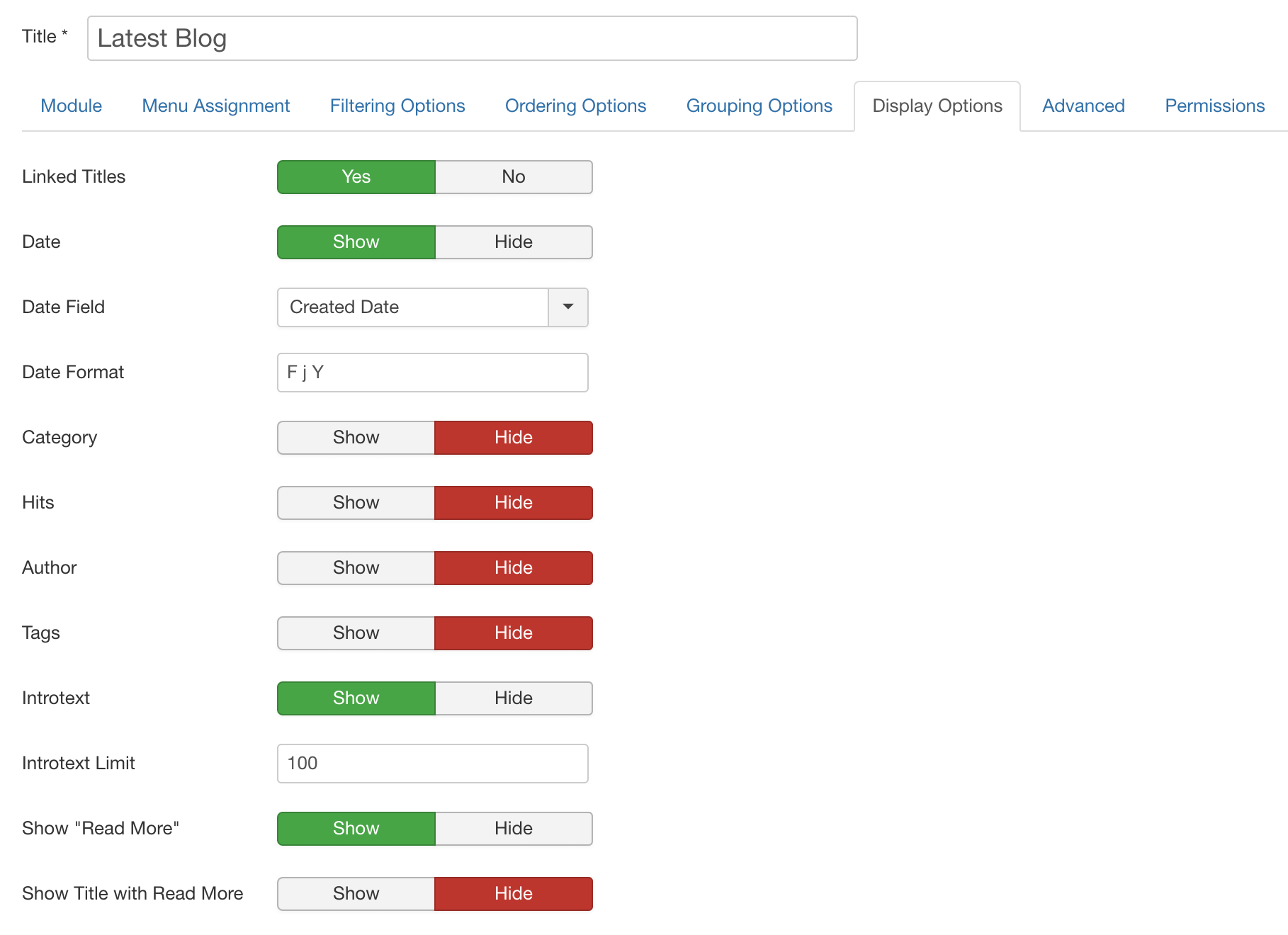Image resolution: width=1288 pixels, height=935 pixels.
Task: Switch to Menu Assignment tab
Action: (216, 106)
